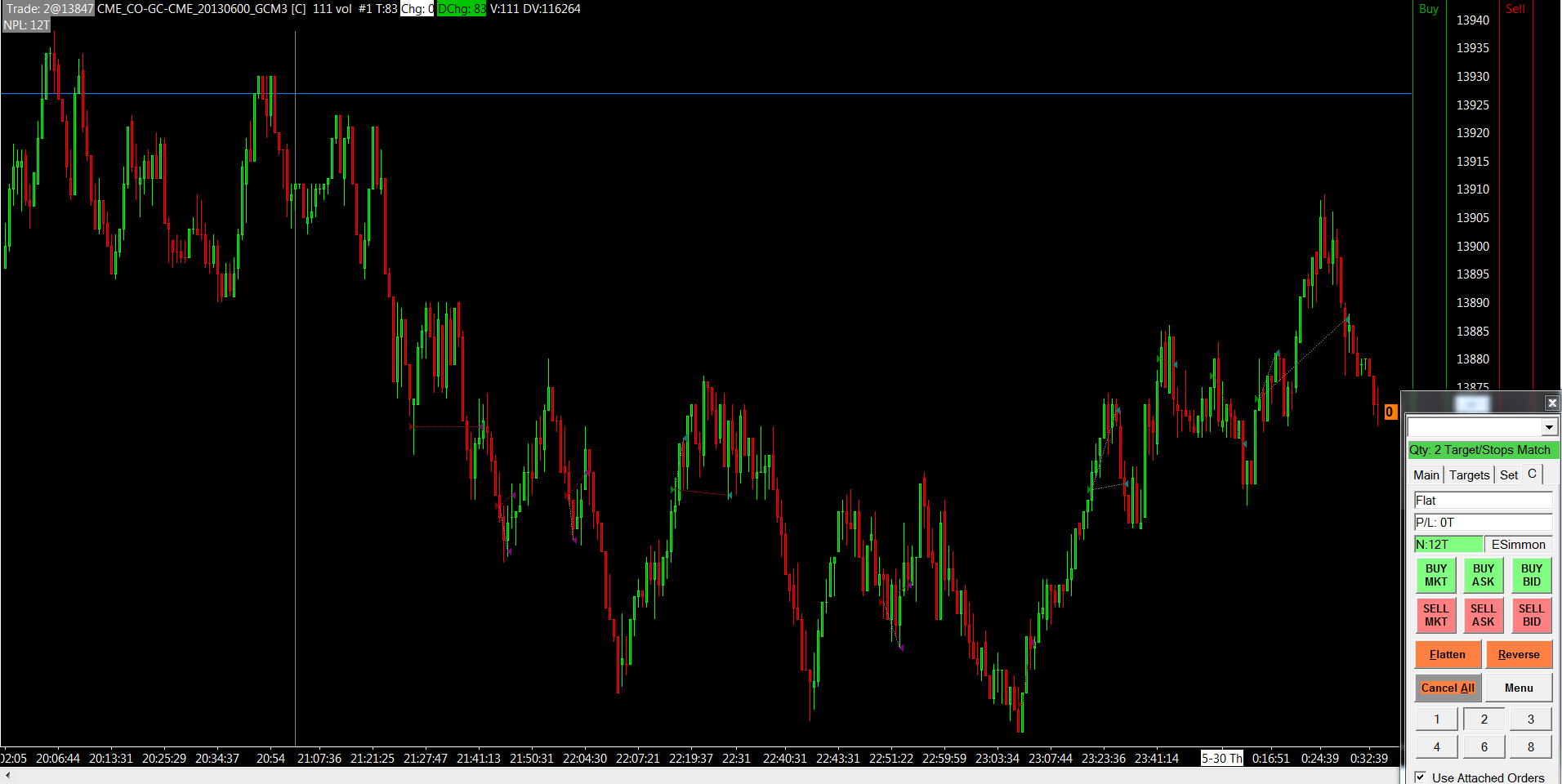Set quantity with the 6 button
1562x784 pixels.
tap(1484, 746)
